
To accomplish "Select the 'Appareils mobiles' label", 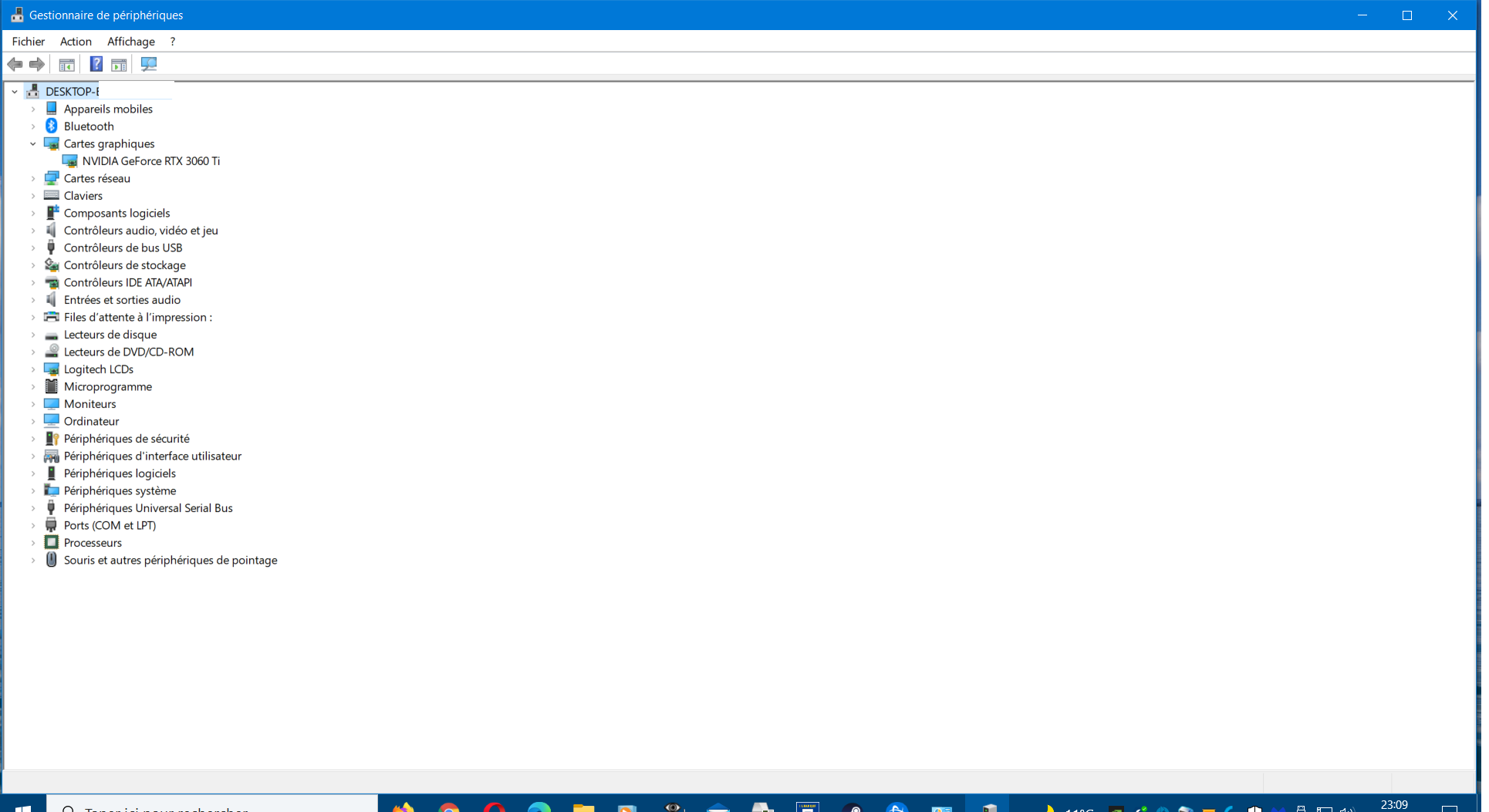I will click(x=108, y=110).
